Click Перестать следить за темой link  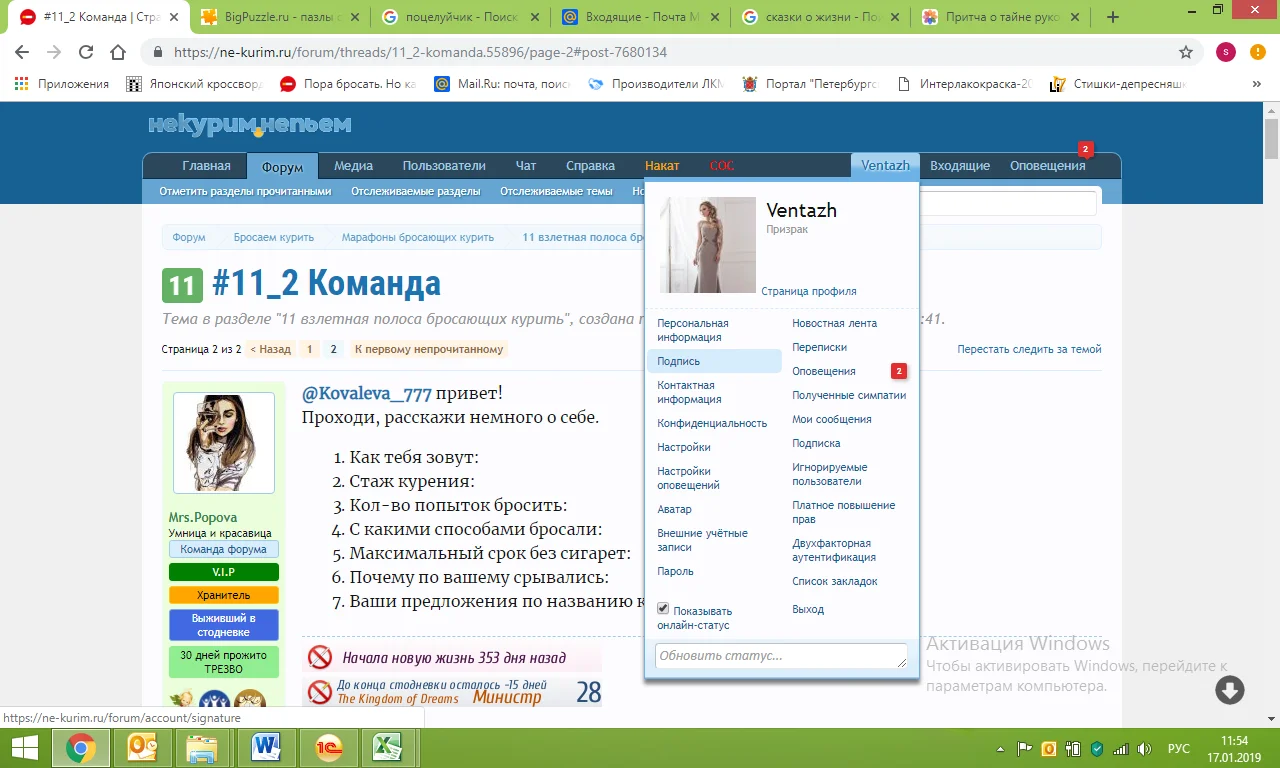(1029, 349)
